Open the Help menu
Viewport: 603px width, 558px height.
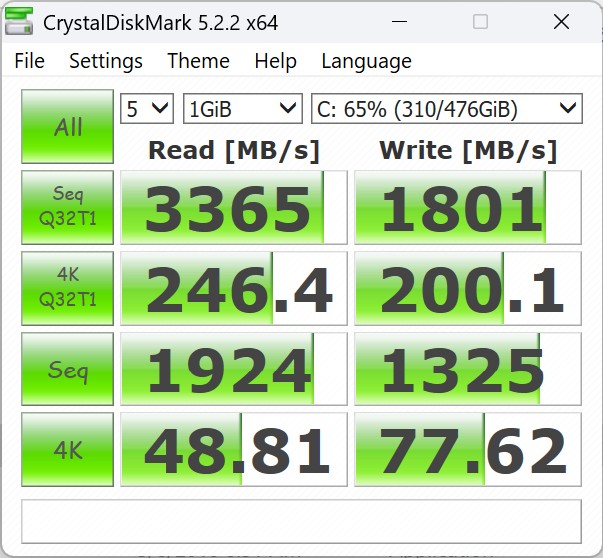click(275, 61)
